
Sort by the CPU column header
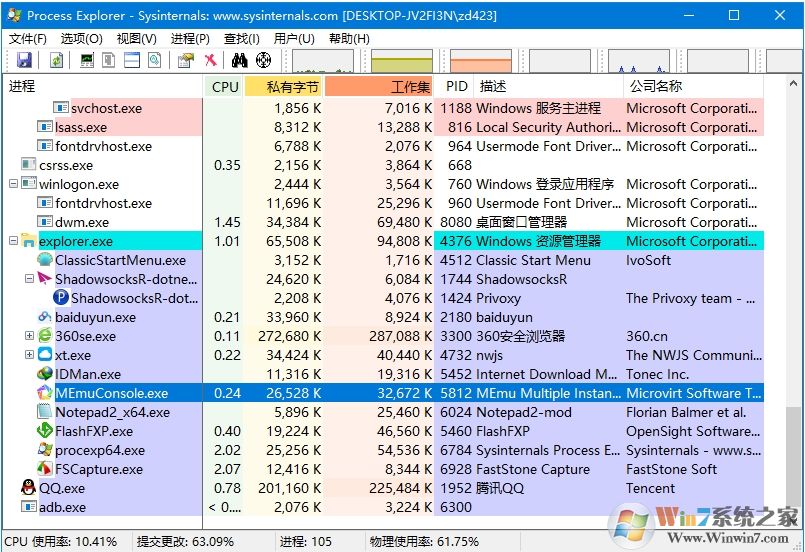[x=225, y=87]
